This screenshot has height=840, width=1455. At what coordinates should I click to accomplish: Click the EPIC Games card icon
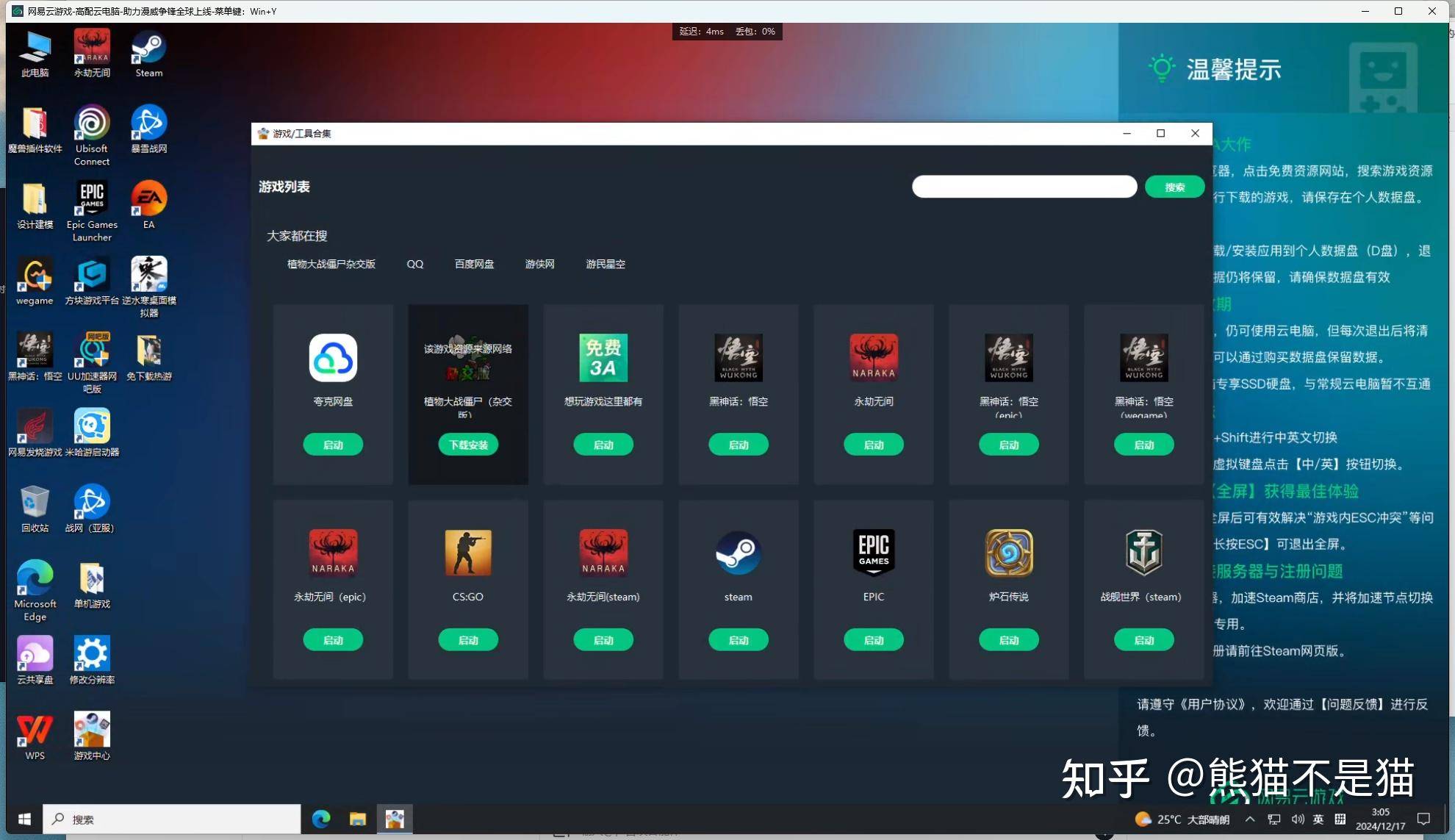click(873, 553)
